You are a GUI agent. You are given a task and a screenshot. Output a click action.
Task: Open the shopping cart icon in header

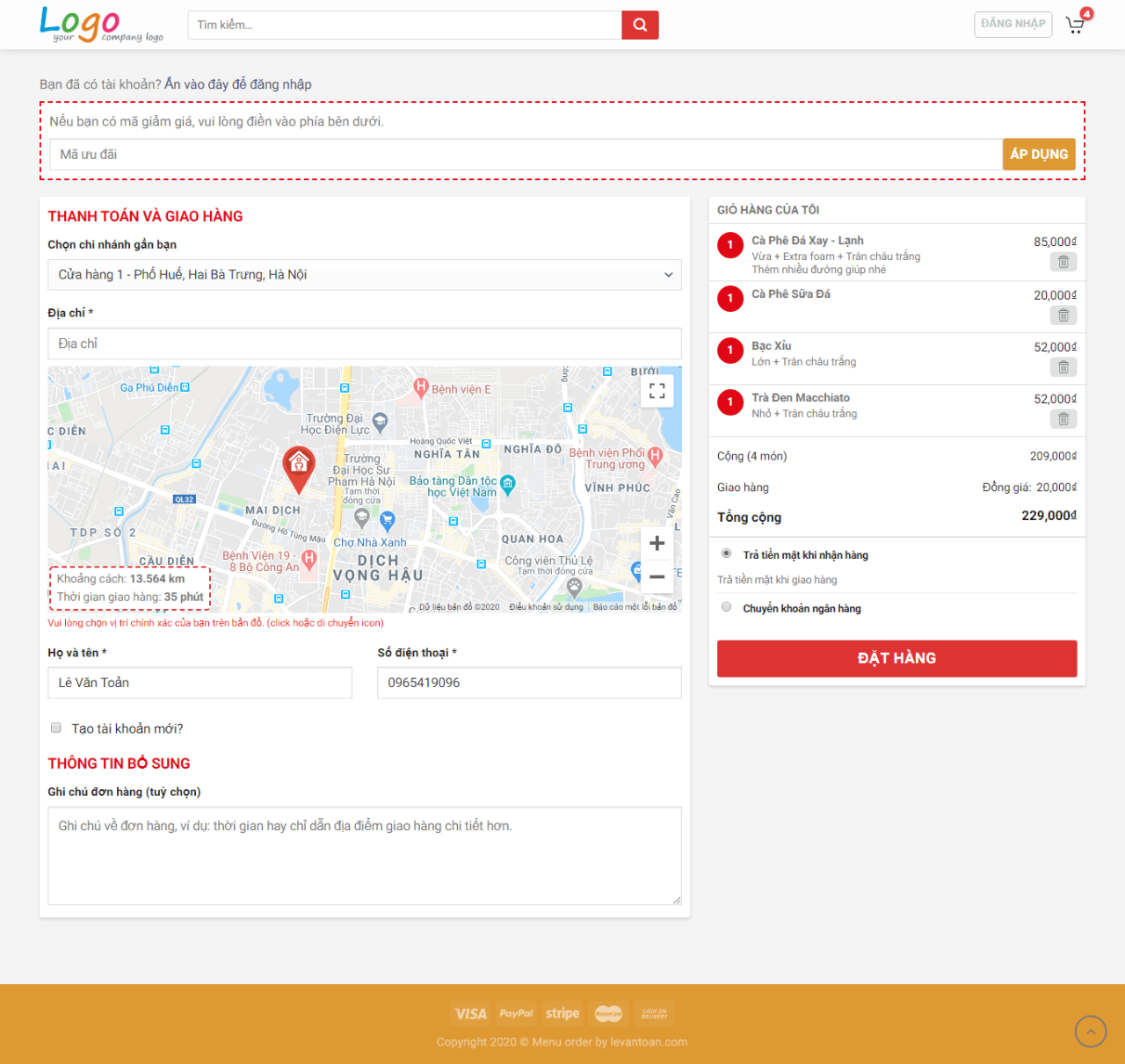tap(1074, 25)
